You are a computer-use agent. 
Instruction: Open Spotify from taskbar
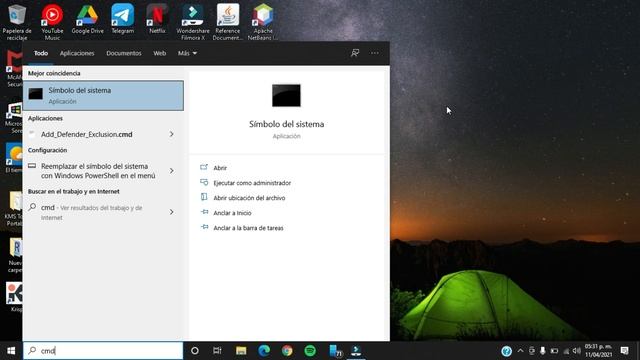310,351
